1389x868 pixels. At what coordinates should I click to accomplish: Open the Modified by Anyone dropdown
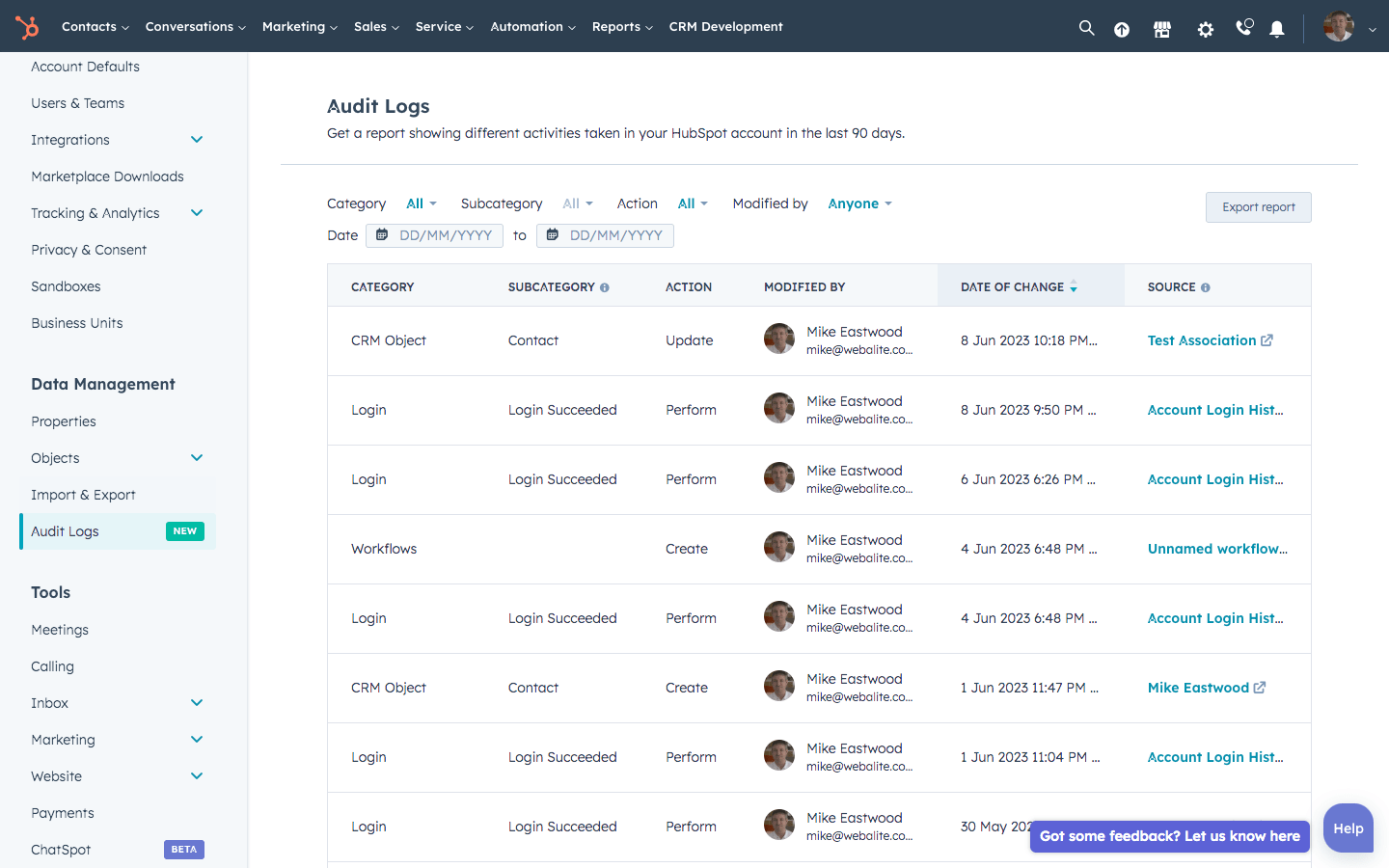859,203
